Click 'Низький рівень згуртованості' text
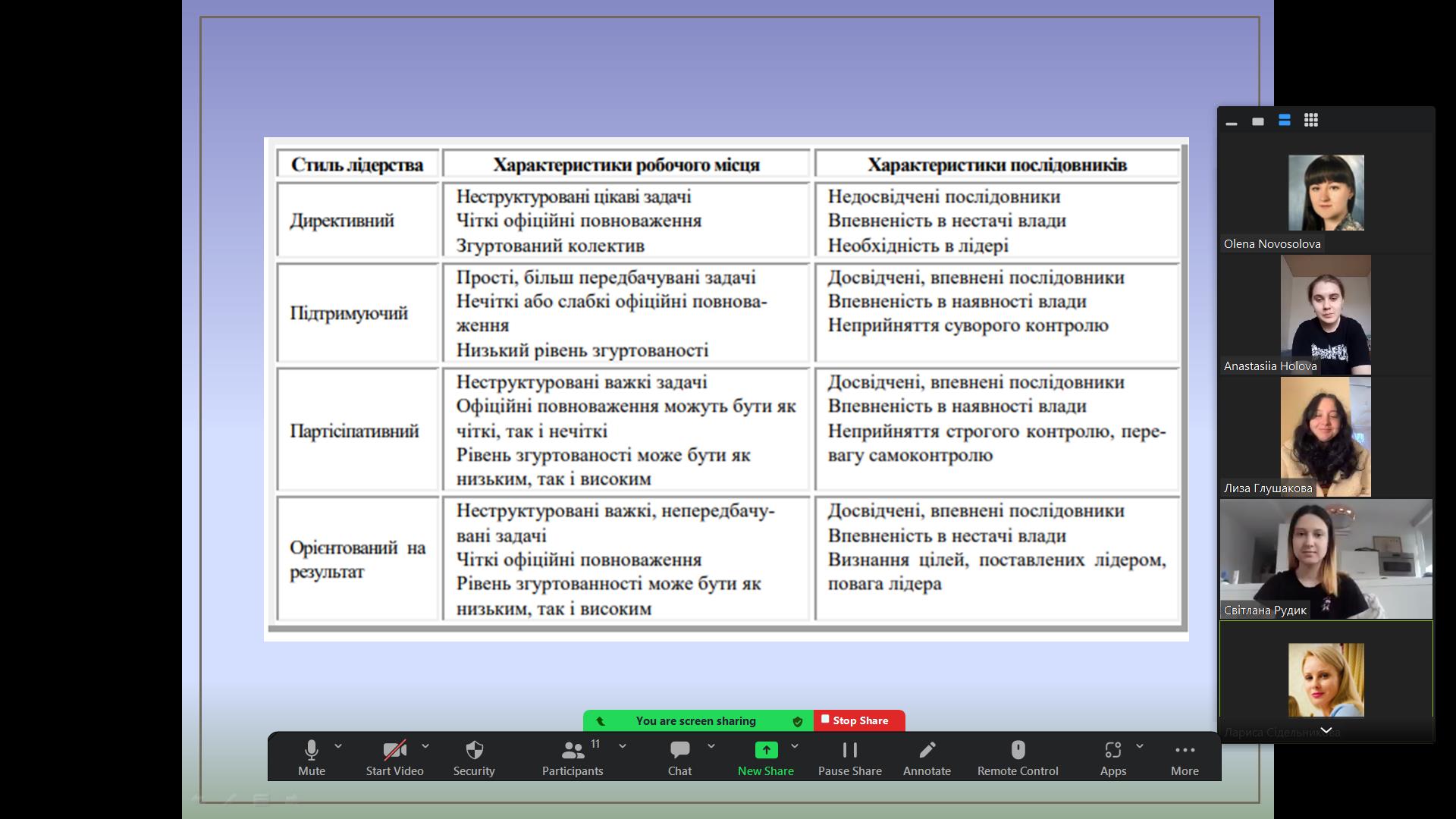1456x819 pixels. click(582, 350)
